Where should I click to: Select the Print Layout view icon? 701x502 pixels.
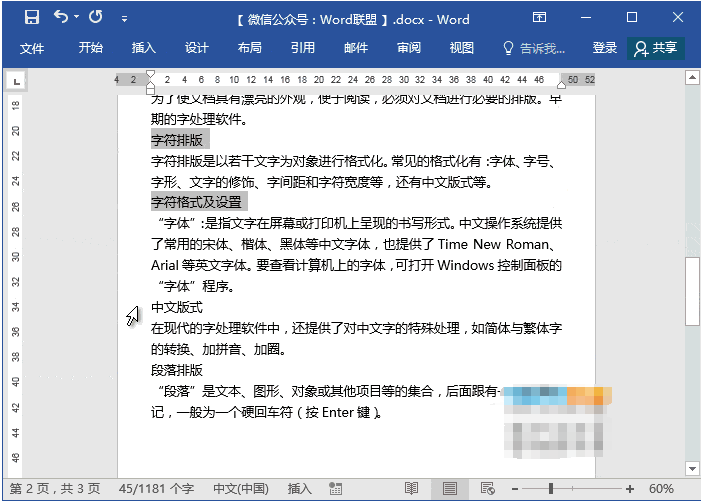[449, 488]
